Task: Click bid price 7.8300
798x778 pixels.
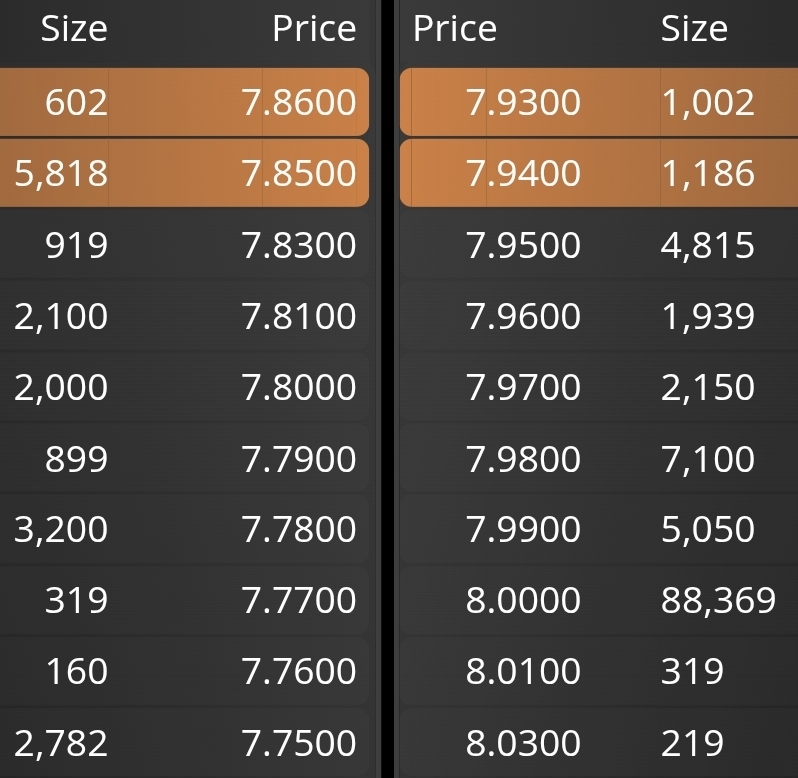Action: click(x=299, y=245)
